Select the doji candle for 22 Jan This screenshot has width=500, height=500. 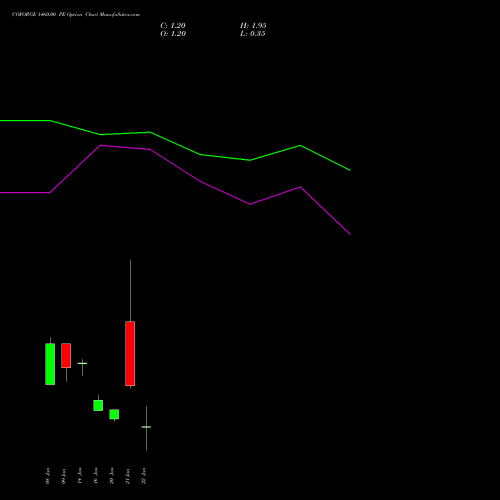[146, 427]
